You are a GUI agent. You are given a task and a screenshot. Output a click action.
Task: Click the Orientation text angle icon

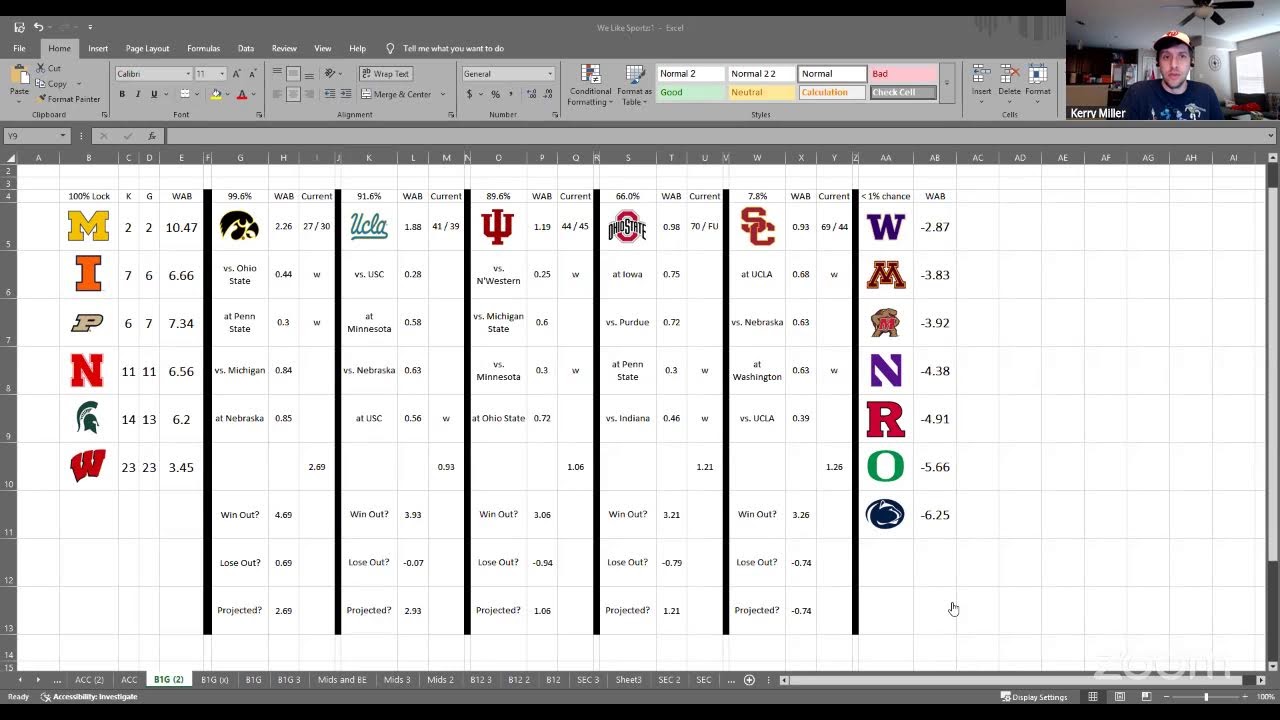330,74
